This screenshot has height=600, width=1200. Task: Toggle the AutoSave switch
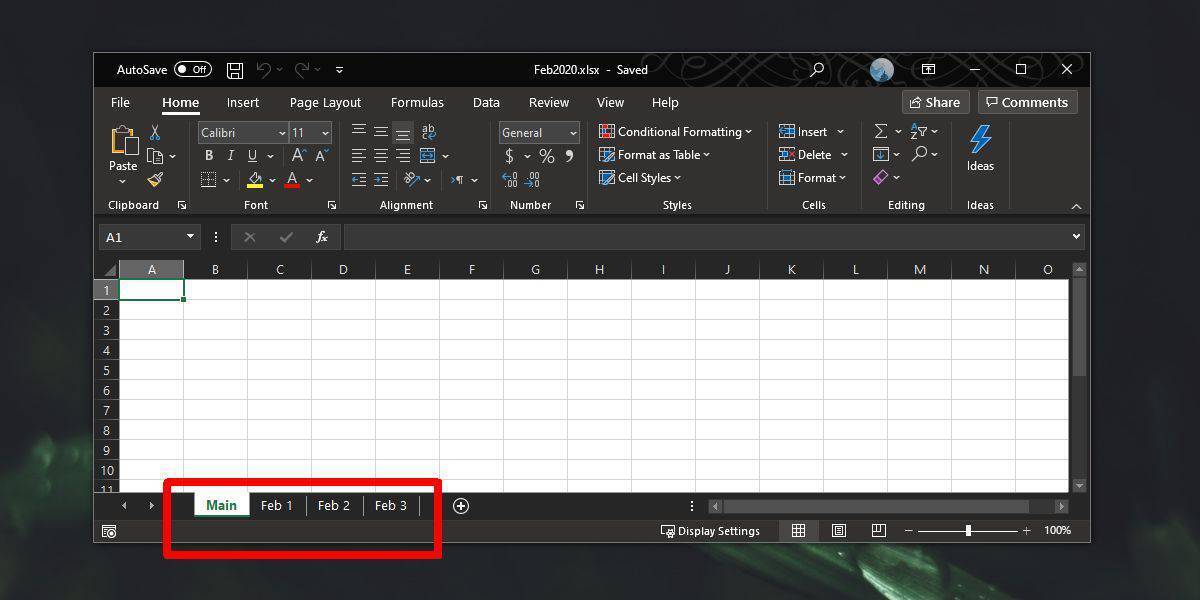(192, 70)
